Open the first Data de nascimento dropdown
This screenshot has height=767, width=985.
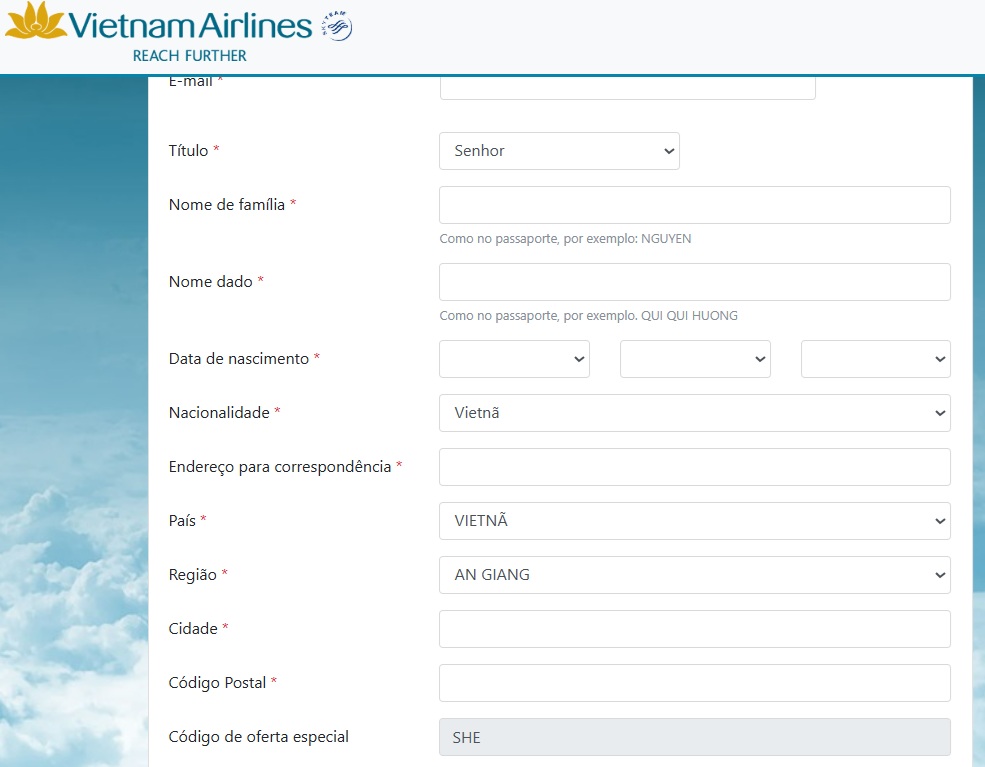point(514,359)
